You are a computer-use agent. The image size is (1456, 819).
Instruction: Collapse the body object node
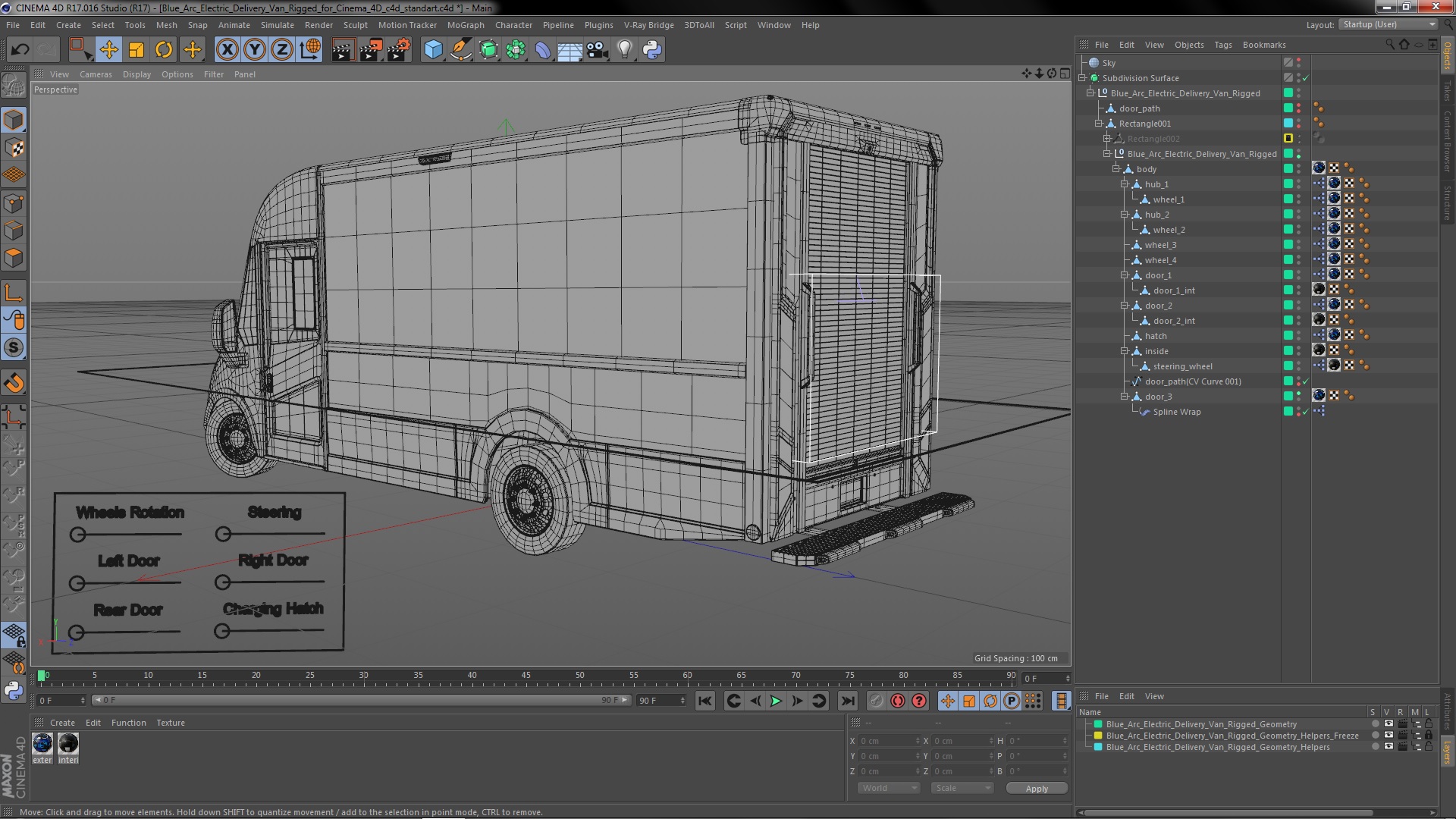[1116, 169]
